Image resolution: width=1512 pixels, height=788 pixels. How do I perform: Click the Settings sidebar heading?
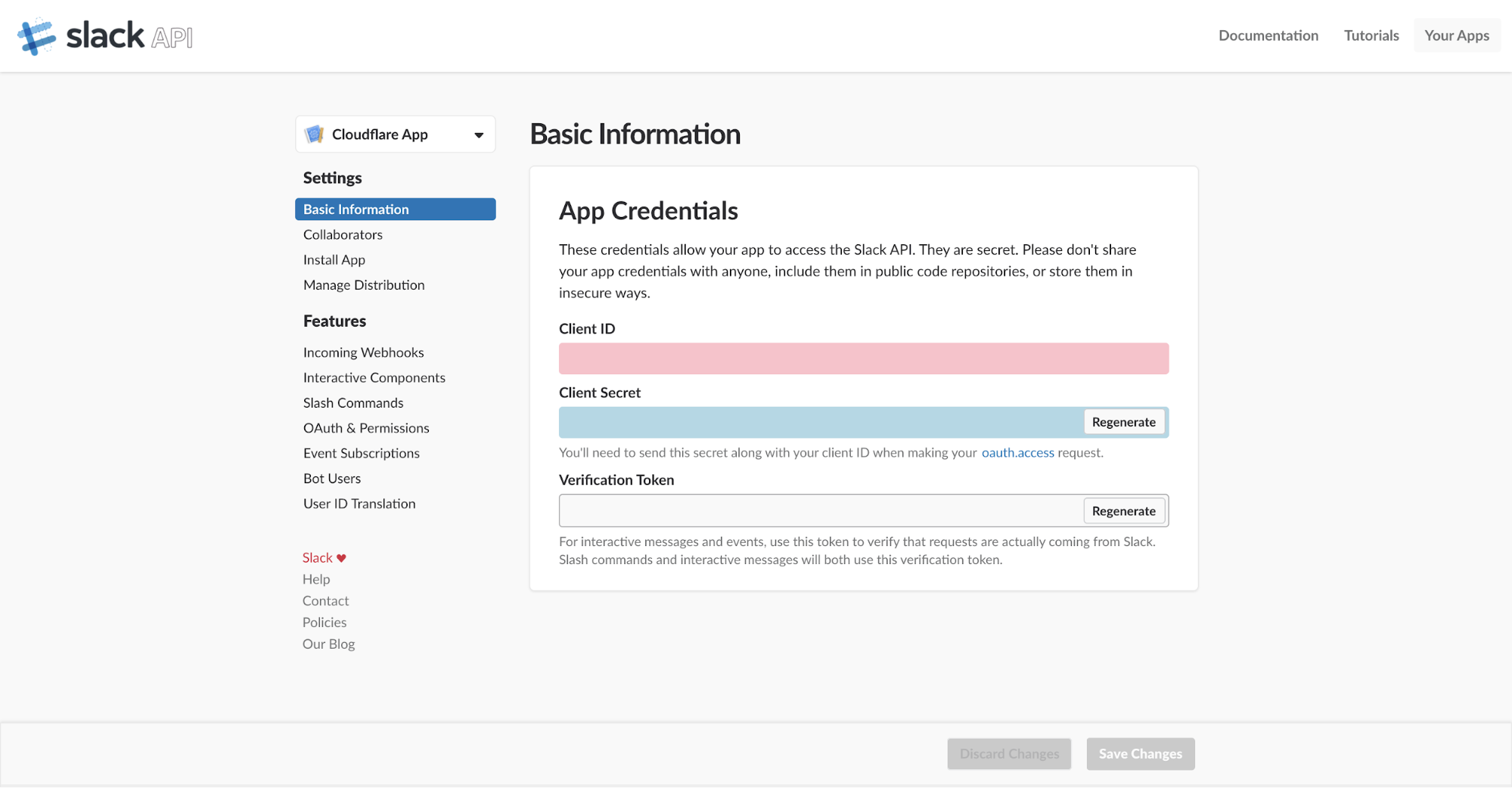point(333,178)
